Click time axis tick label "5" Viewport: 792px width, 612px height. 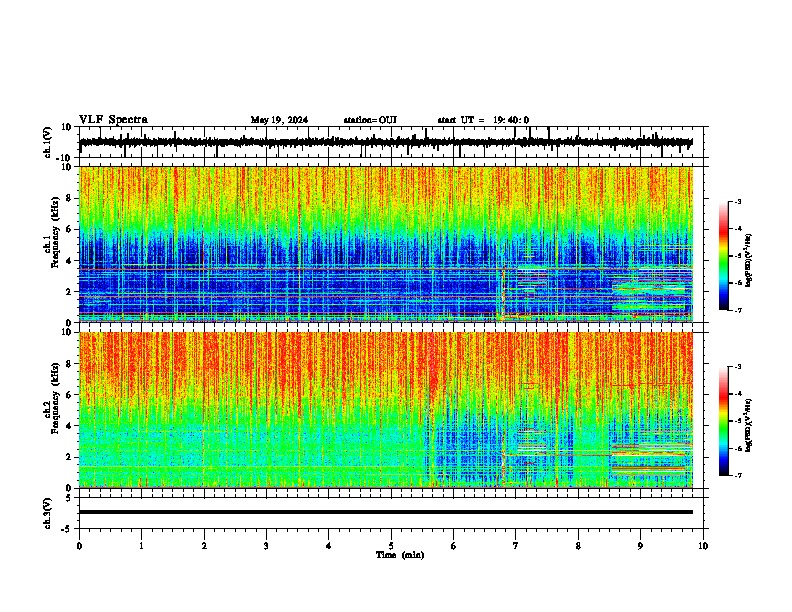391,546
